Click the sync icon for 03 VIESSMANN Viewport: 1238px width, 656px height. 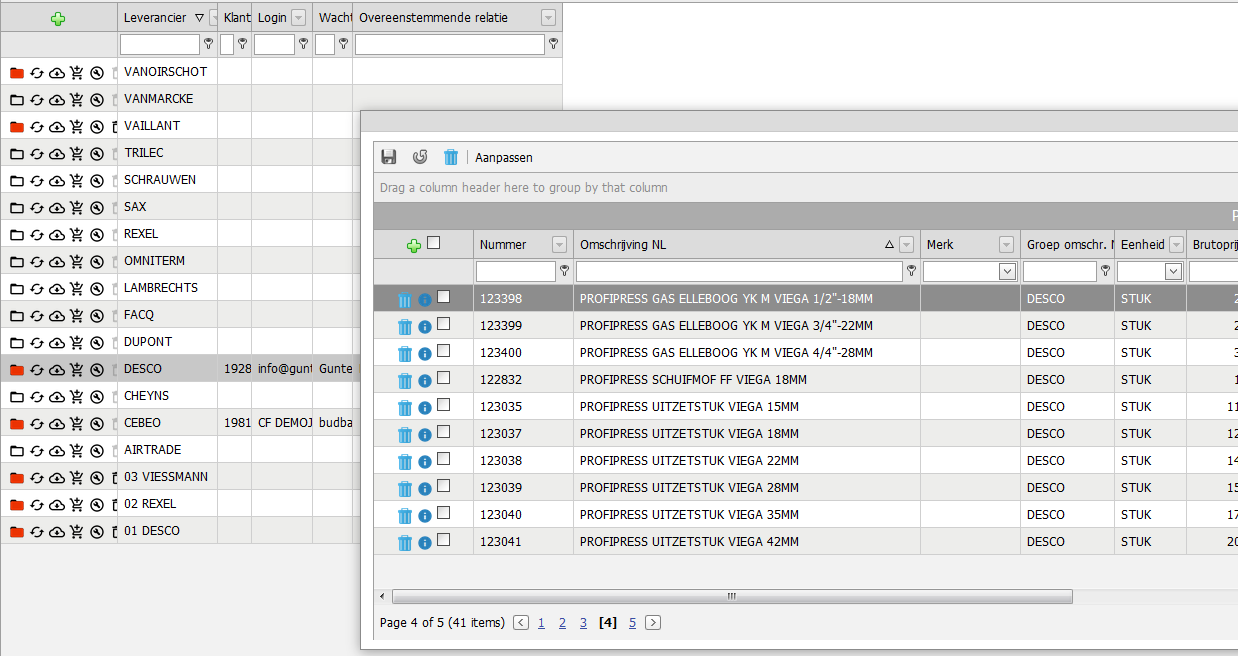point(37,477)
